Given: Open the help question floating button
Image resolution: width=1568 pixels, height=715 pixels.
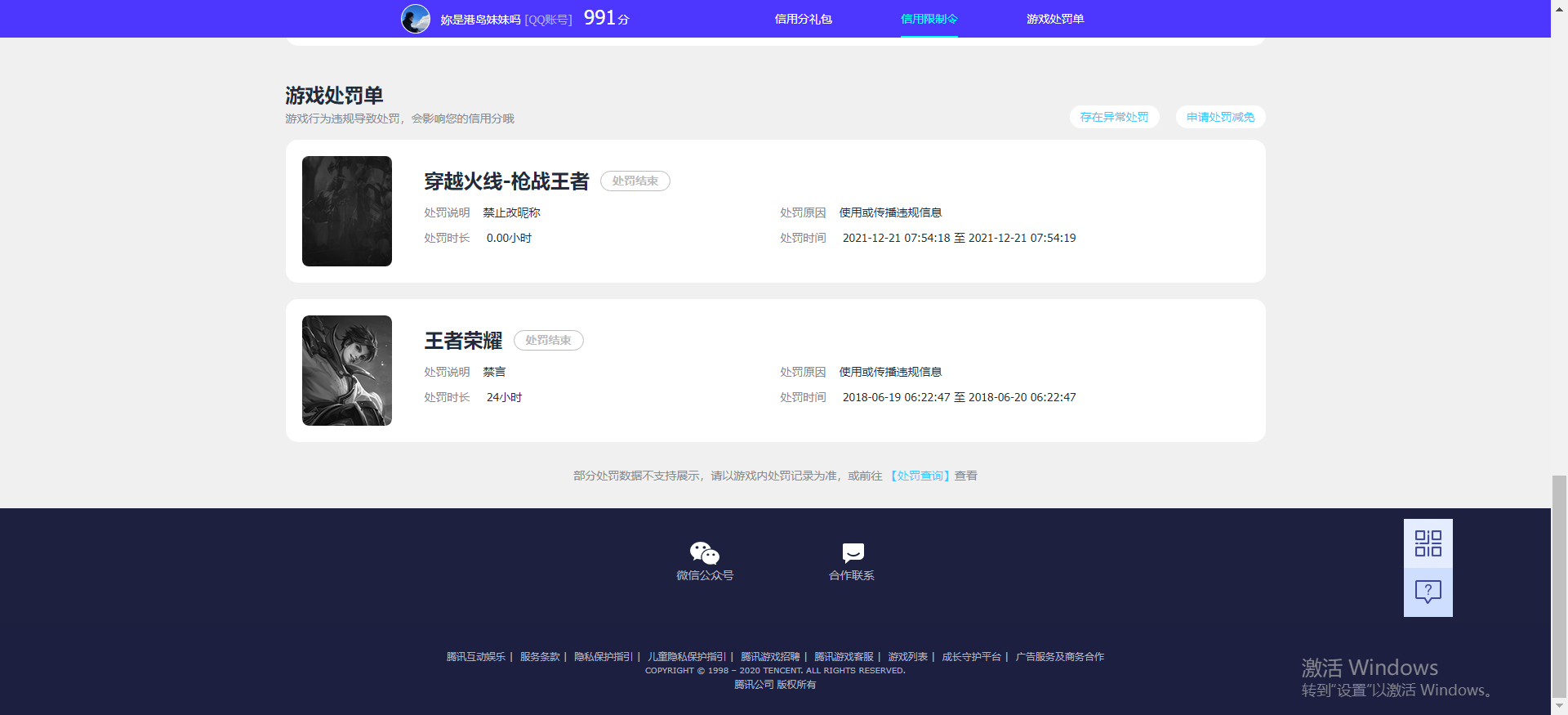Looking at the screenshot, I should pyautogui.click(x=1428, y=592).
